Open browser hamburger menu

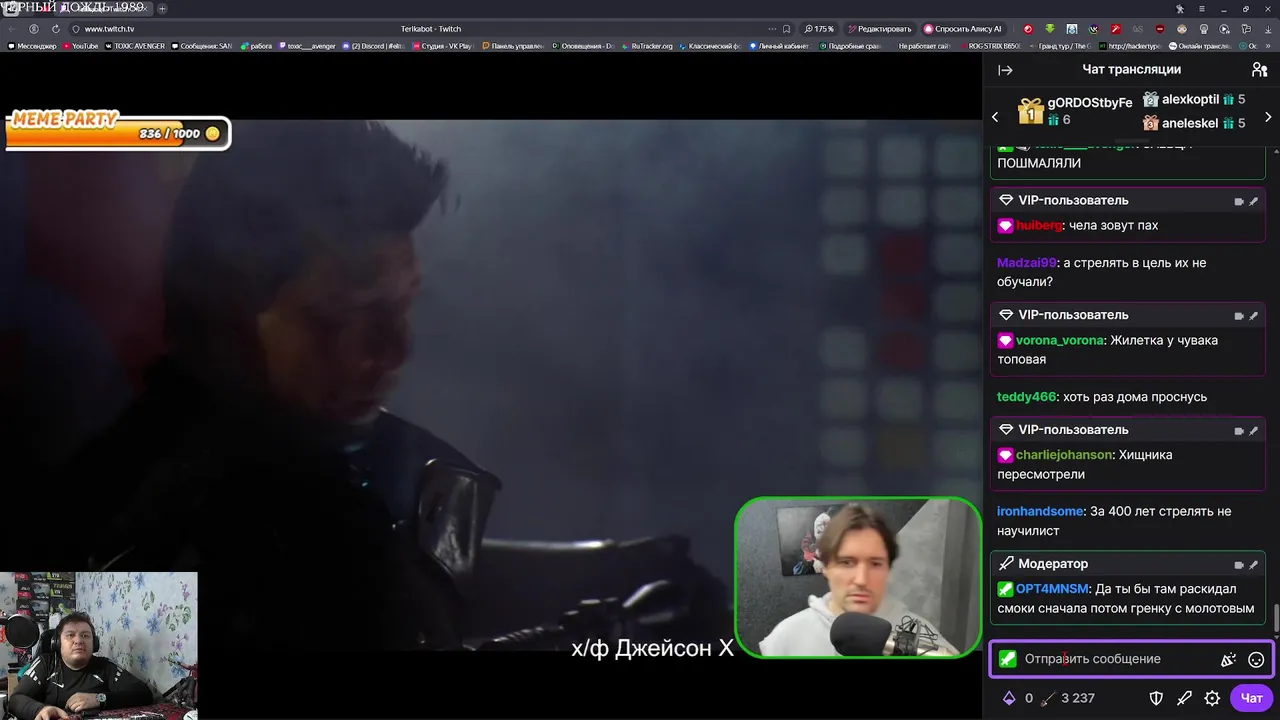click(1202, 8)
